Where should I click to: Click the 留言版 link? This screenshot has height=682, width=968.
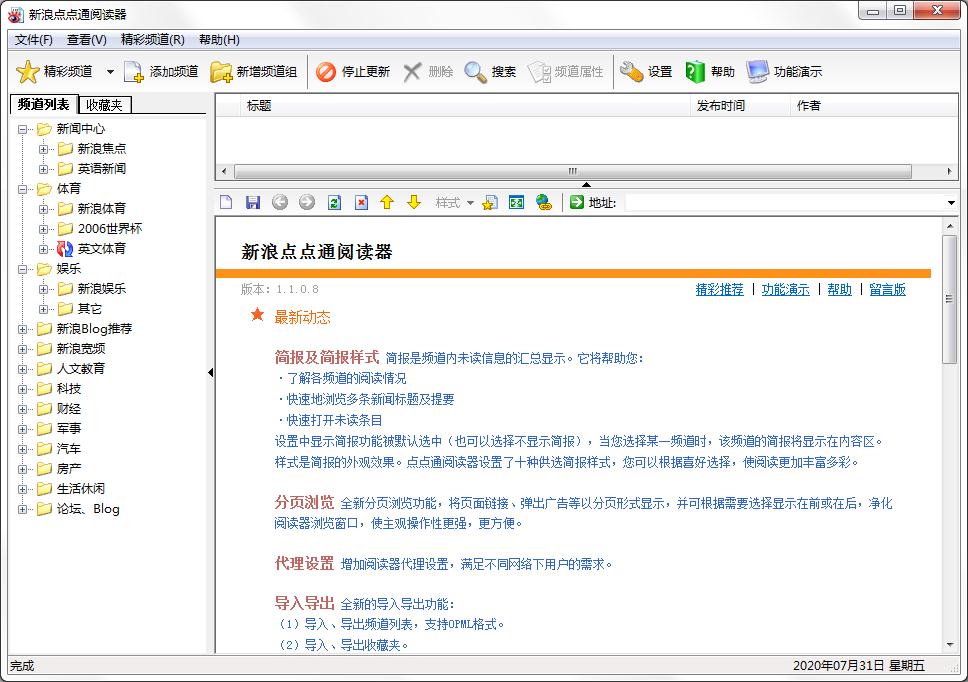coord(887,290)
